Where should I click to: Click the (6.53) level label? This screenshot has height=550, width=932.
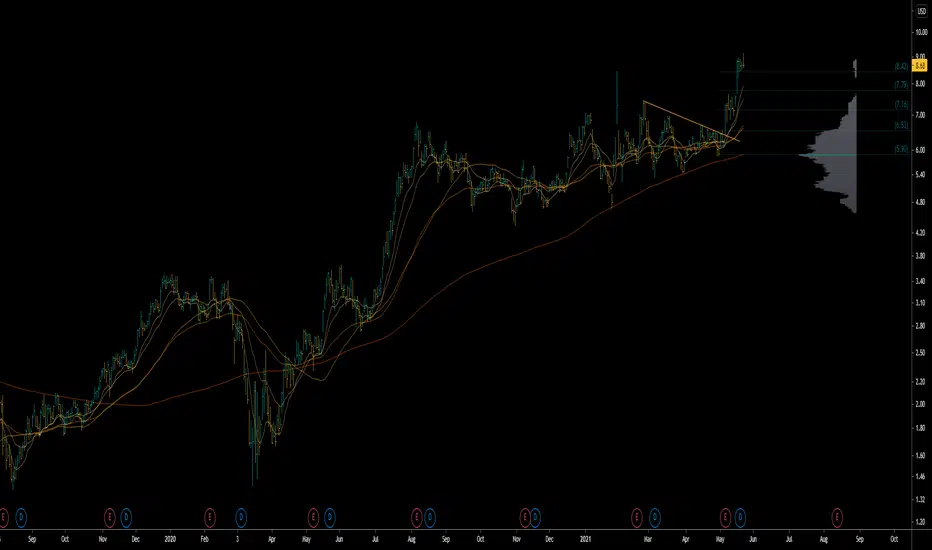point(901,125)
